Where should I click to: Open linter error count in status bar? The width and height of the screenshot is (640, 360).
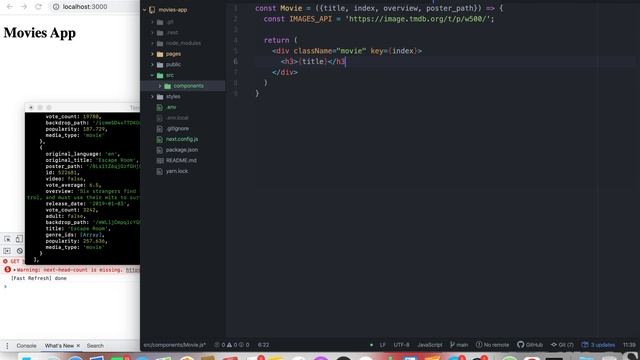(220, 345)
